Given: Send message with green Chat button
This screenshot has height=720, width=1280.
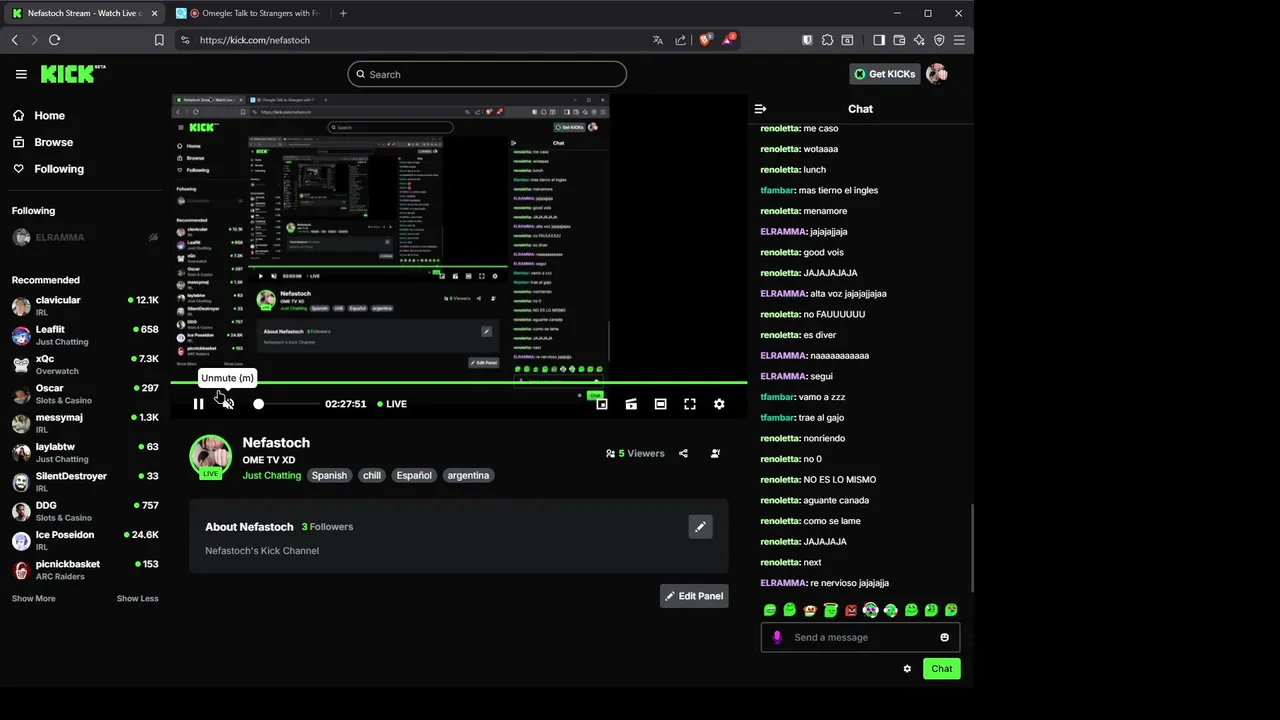Looking at the screenshot, I should pyautogui.click(x=942, y=669).
